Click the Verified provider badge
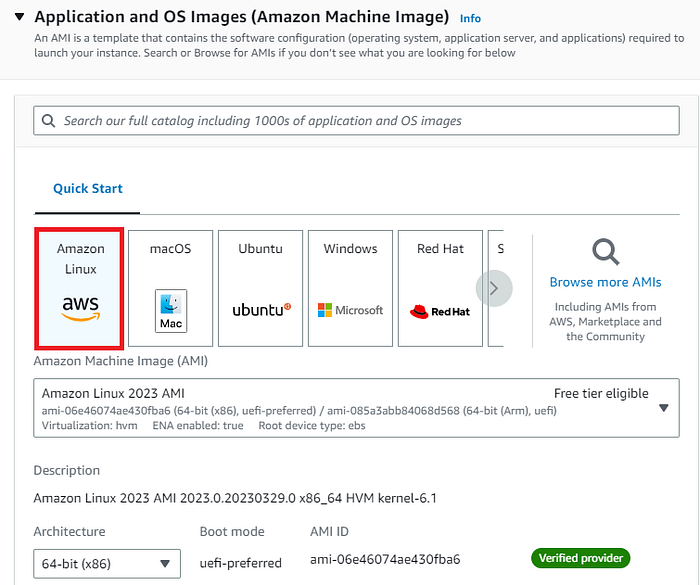This screenshot has height=585, width=700. click(580, 558)
